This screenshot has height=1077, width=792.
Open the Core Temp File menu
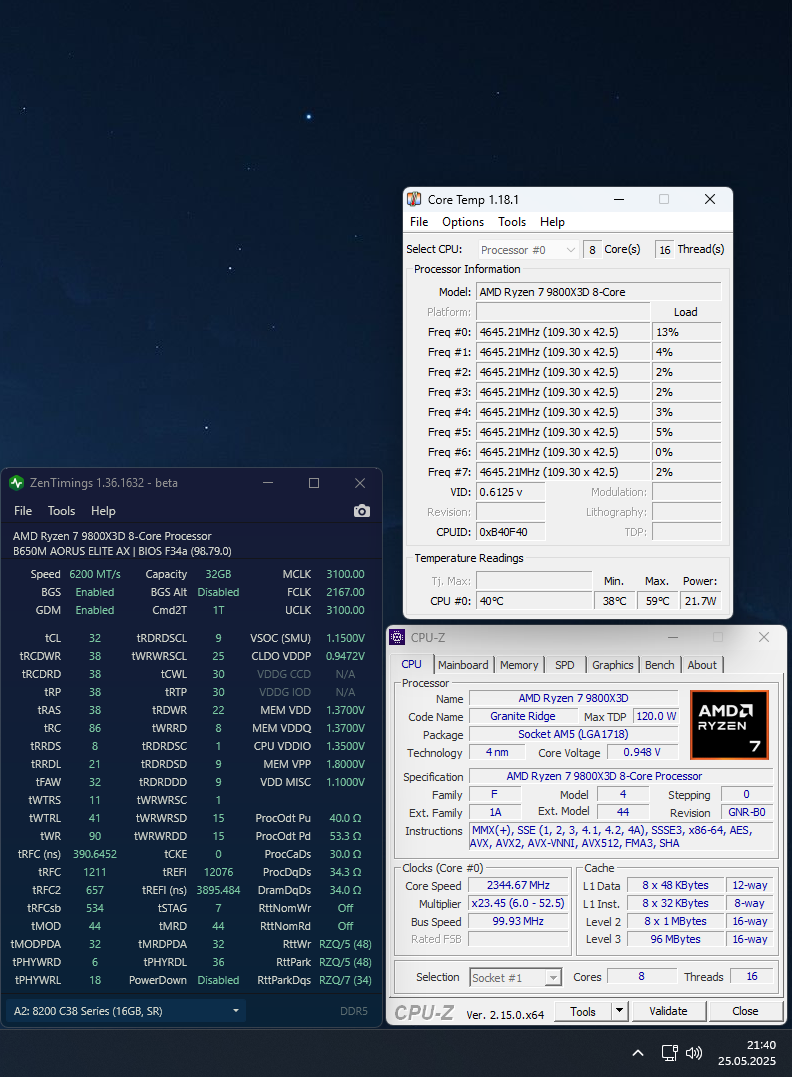[x=419, y=222]
